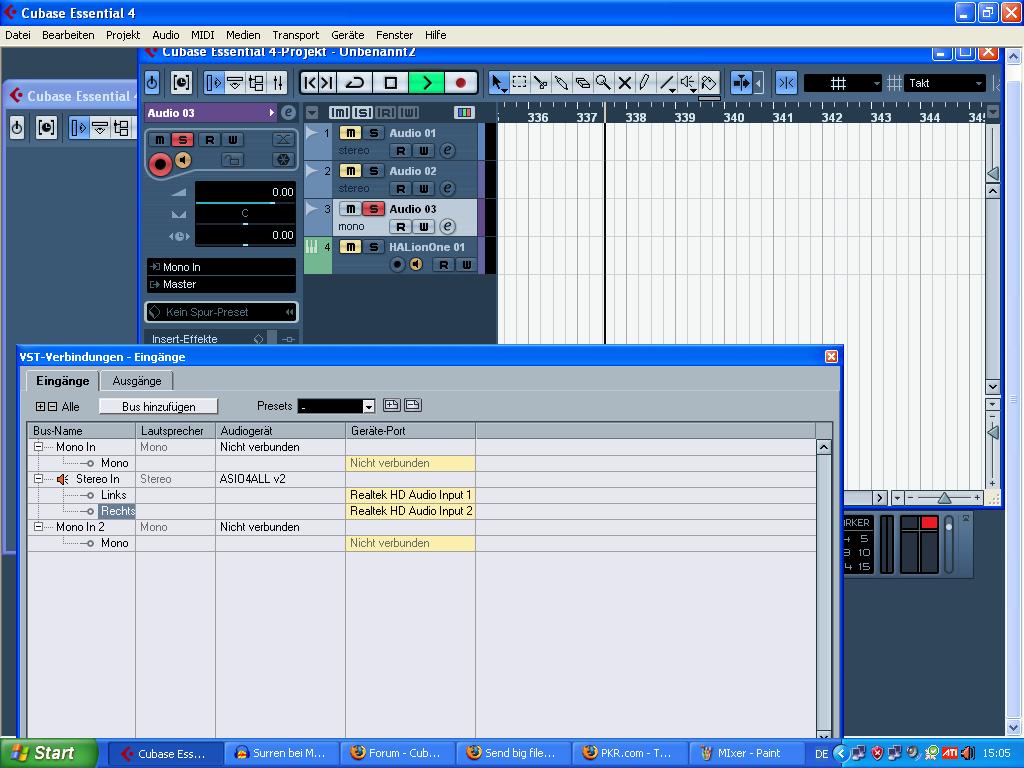This screenshot has width=1024, height=768.
Task: Open the Transport menu
Action: pyautogui.click(x=296, y=35)
